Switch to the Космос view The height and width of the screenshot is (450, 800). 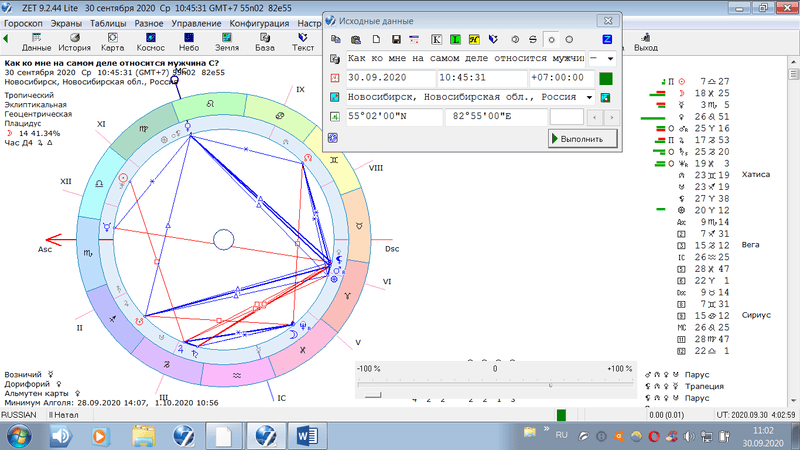pos(151,41)
